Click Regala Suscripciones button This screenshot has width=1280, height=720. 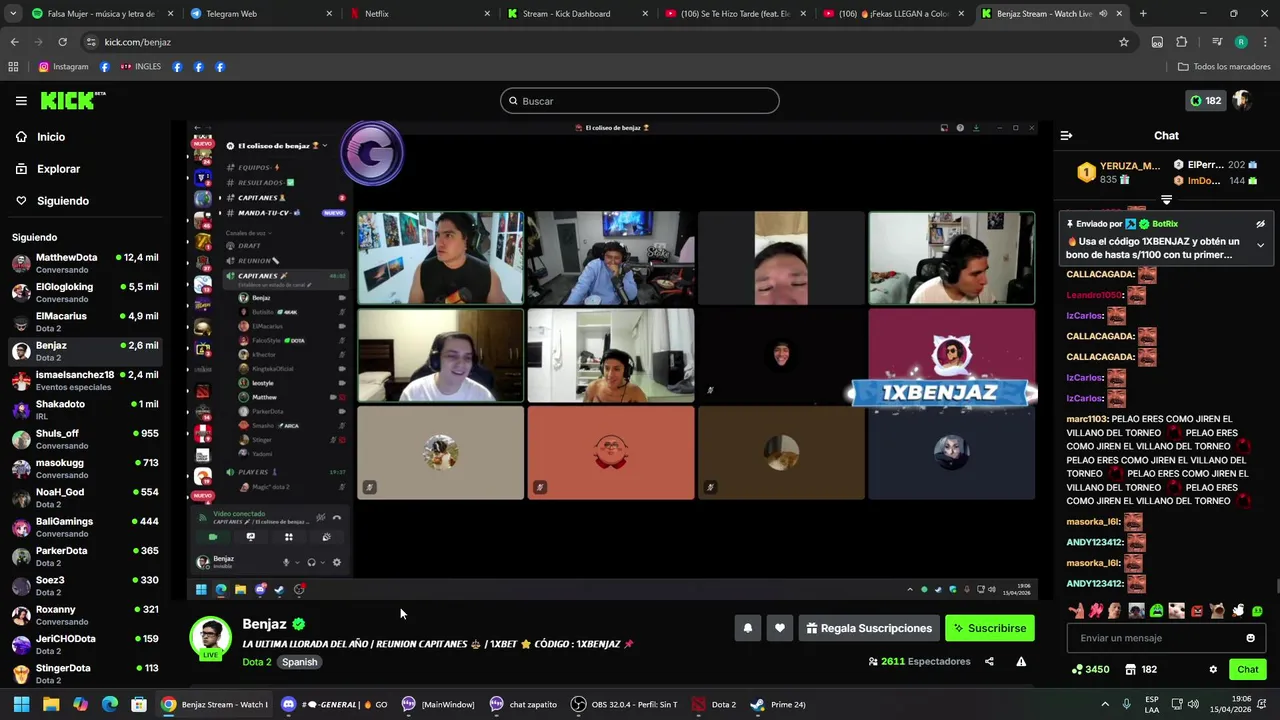[869, 628]
